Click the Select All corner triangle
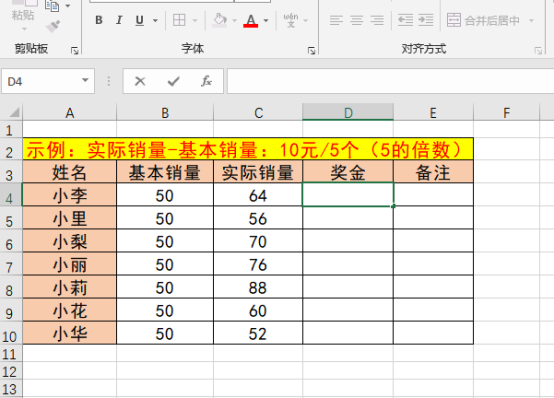Screen dimensions: 554x398 click(x=13, y=113)
